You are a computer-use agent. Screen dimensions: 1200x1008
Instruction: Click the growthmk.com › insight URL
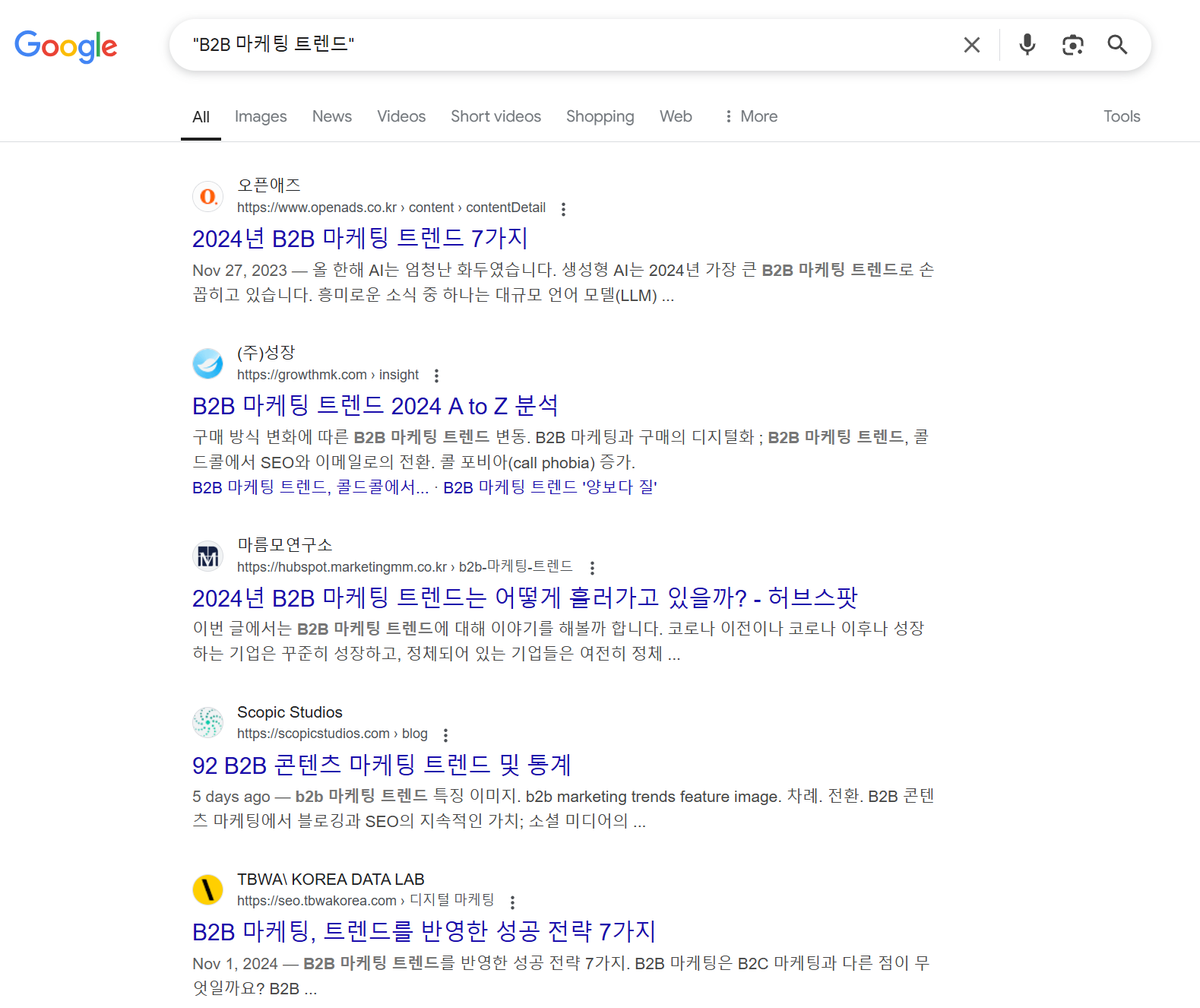(328, 375)
